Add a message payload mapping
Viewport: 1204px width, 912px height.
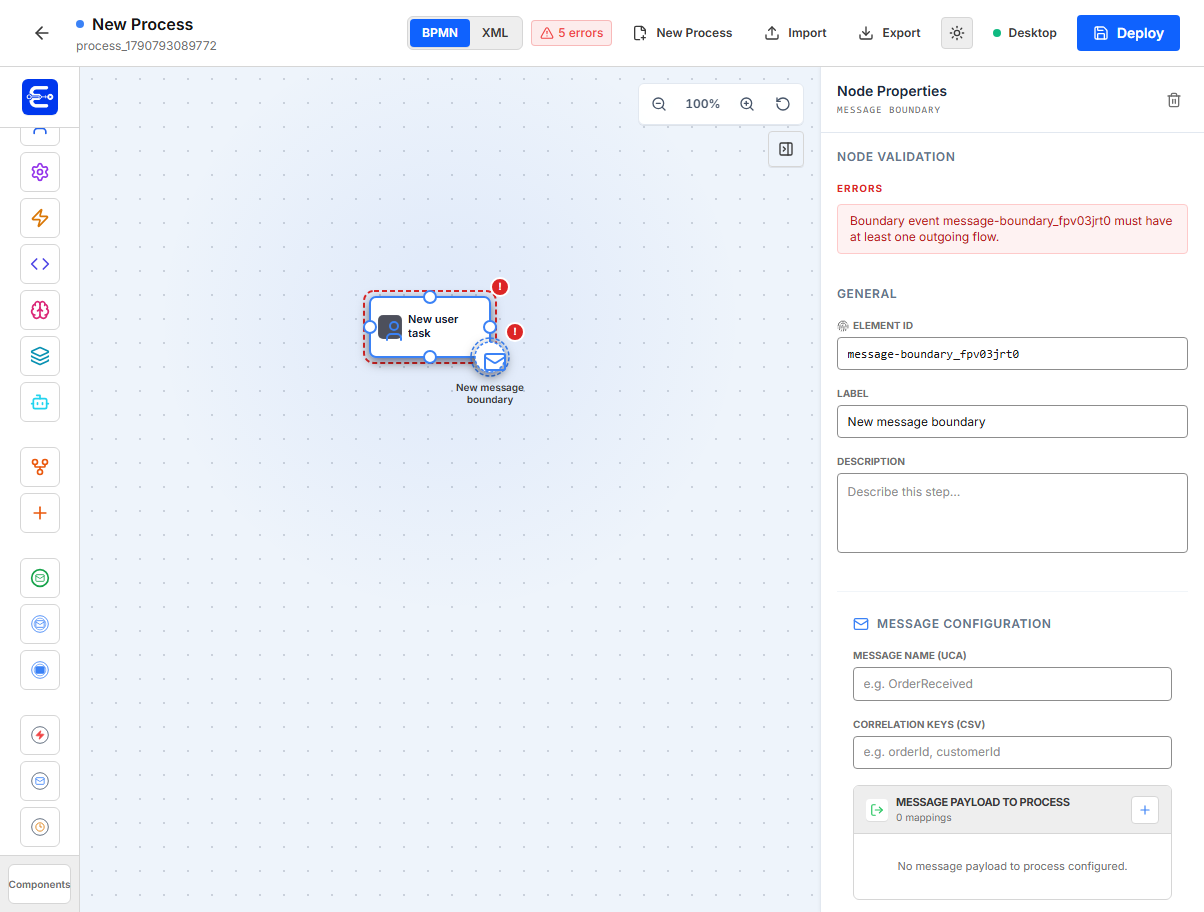(x=1145, y=810)
